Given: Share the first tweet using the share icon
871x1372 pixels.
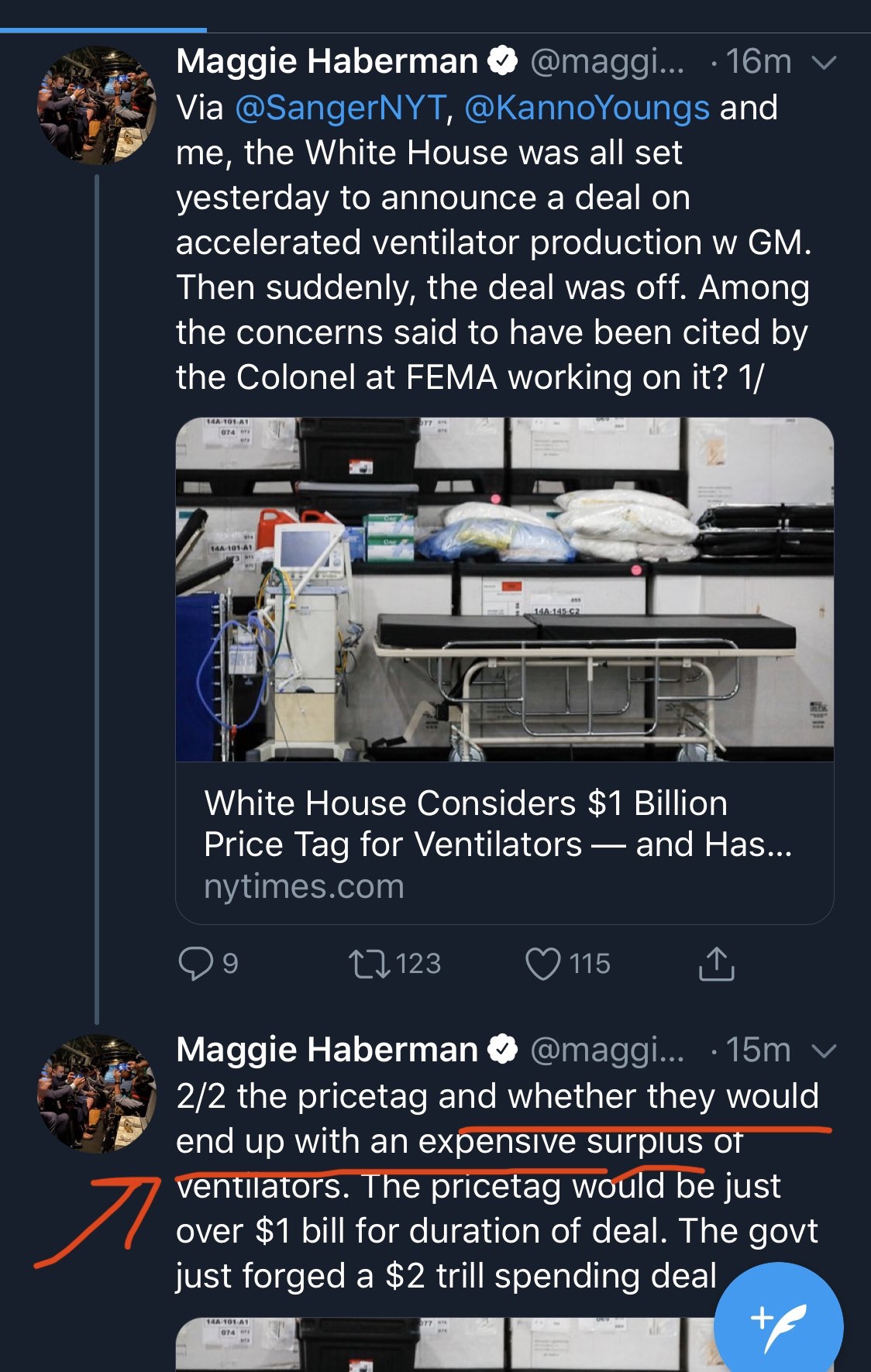Looking at the screenshot, I should pyautogui.click(x=716, y=964).
